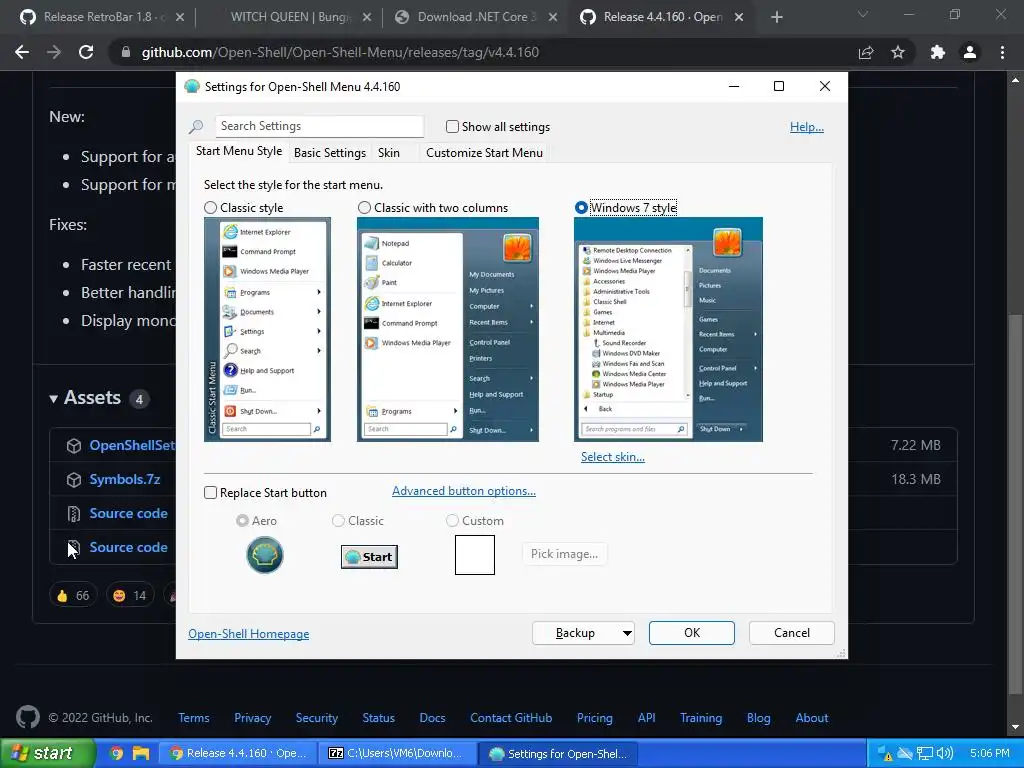Open the Backup button dropdown arrow
The image size is (1024, 768).
(626, 633)
